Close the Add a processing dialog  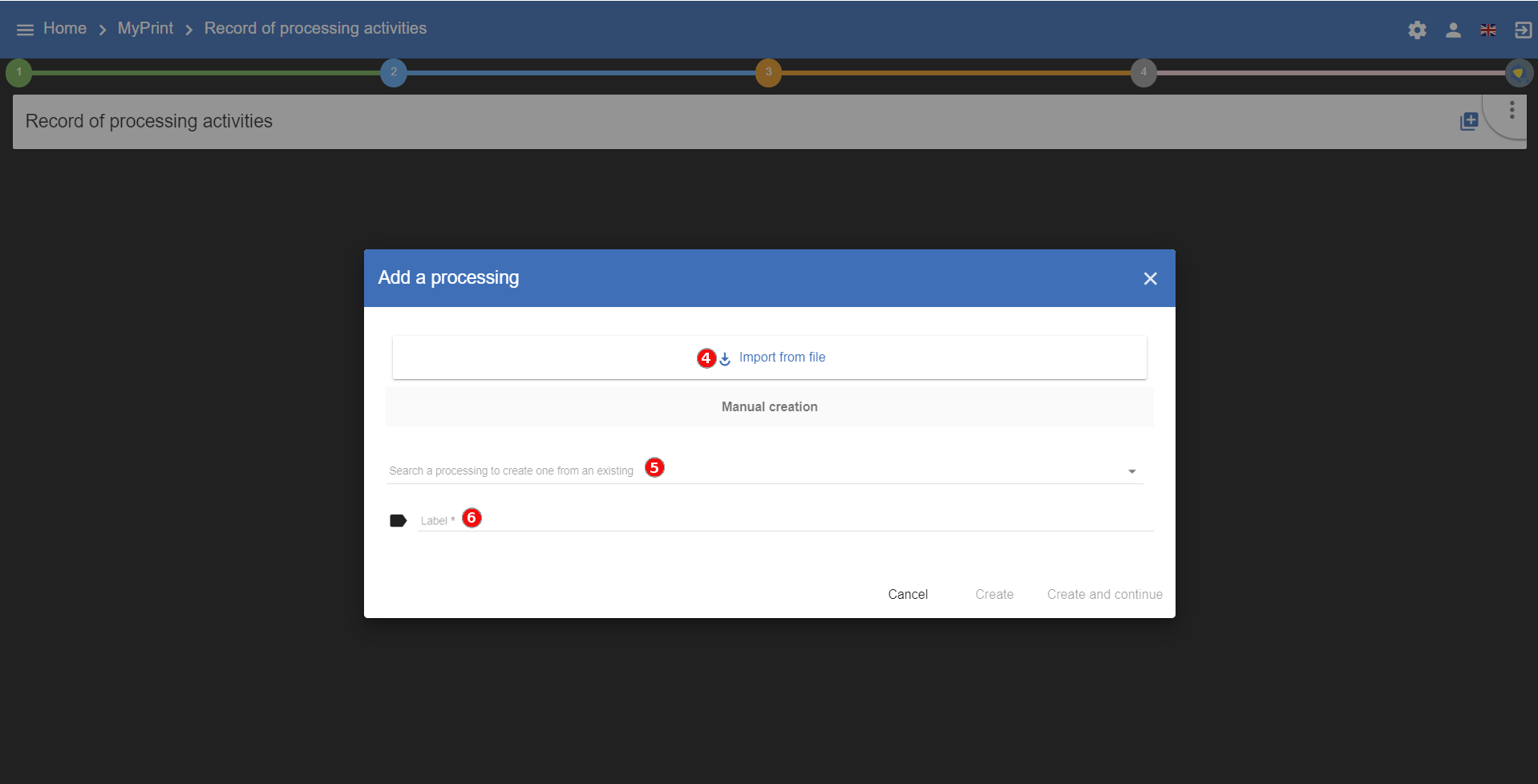(1150, 278)
